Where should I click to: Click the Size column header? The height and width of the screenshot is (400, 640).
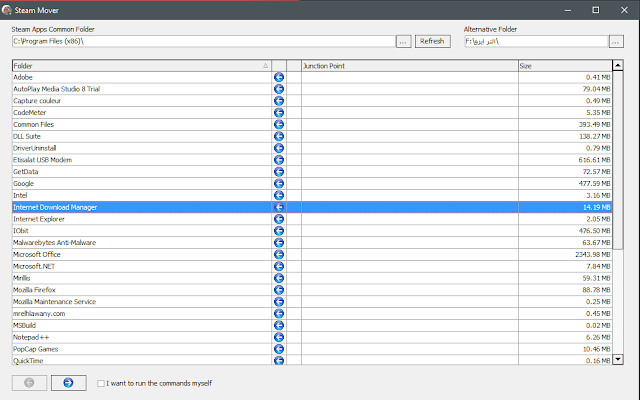point(565,66)
